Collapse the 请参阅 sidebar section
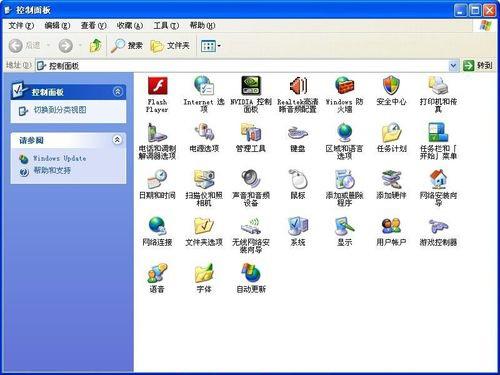The image size is (500, 375). click(x=117, y=140)
